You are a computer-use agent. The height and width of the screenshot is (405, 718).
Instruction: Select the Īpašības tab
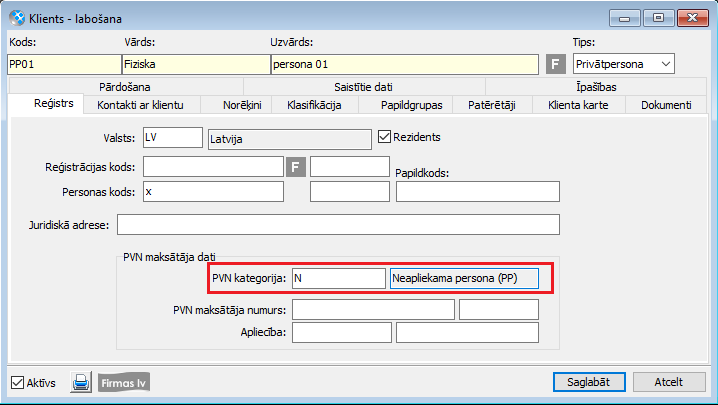click(x=596, y=87)
